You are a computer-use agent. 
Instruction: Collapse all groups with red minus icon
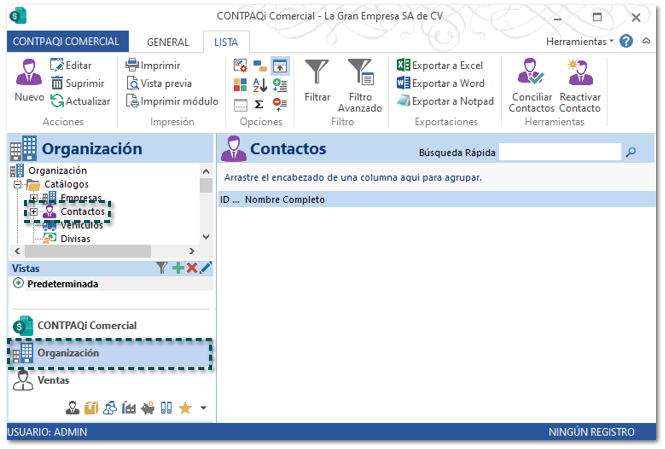click(280, 104)
